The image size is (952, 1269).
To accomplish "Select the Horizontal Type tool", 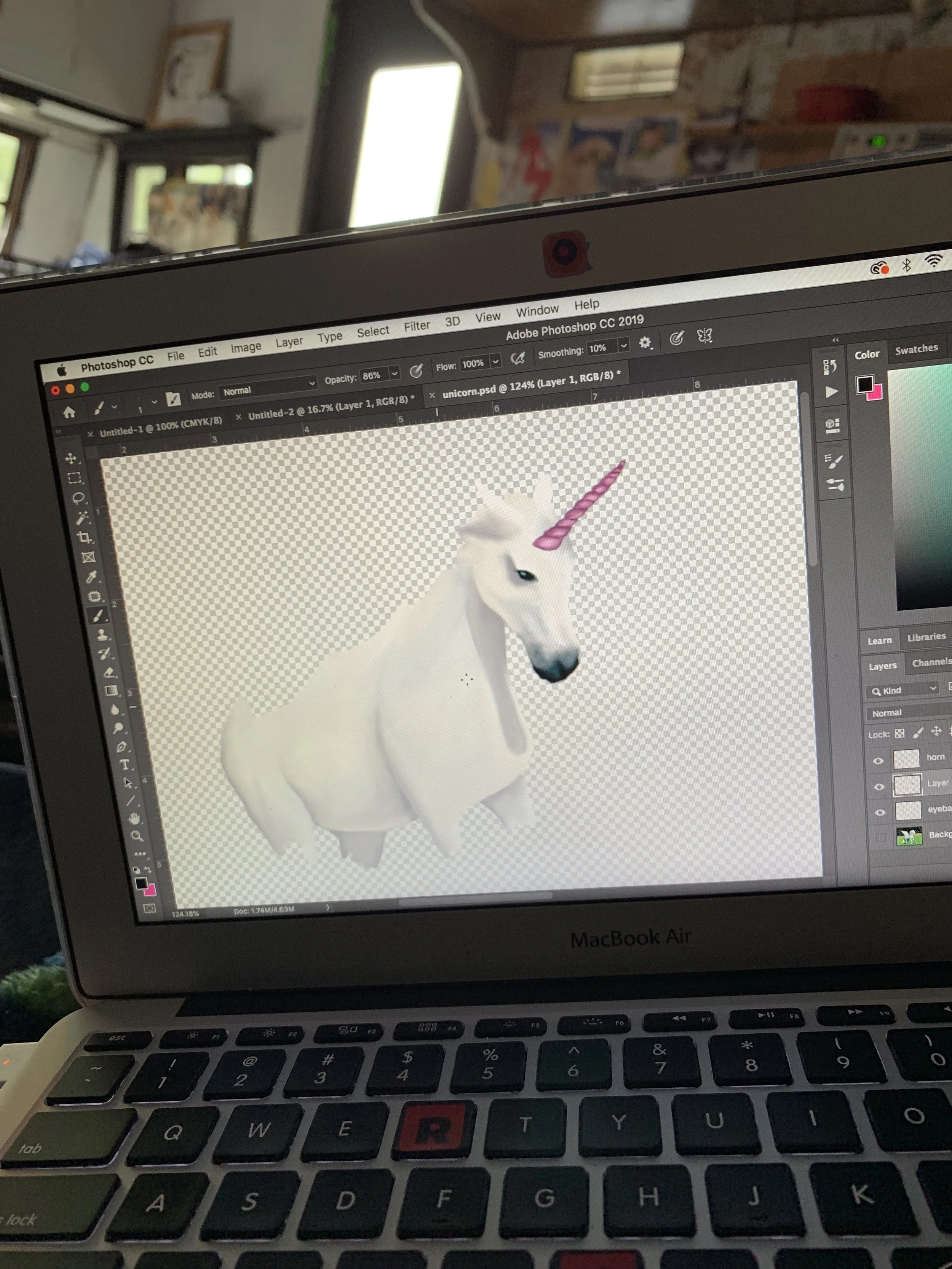I will (x=124, y=765).
